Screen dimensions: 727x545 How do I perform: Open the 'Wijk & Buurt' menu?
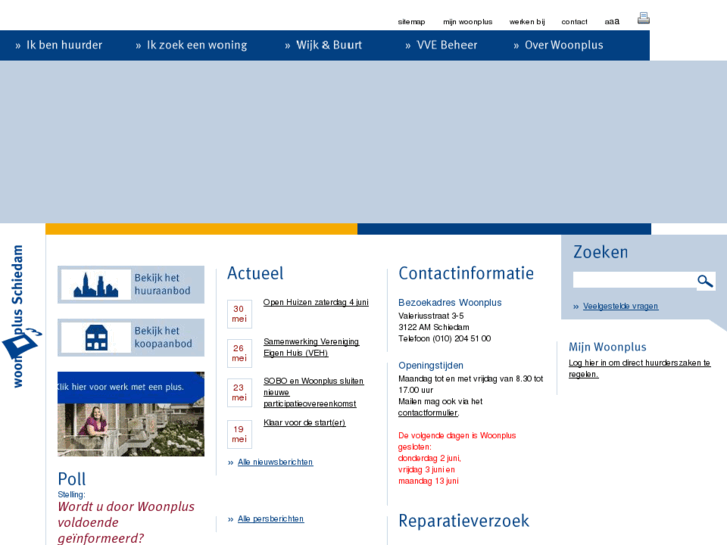click(x=323, y=45)
